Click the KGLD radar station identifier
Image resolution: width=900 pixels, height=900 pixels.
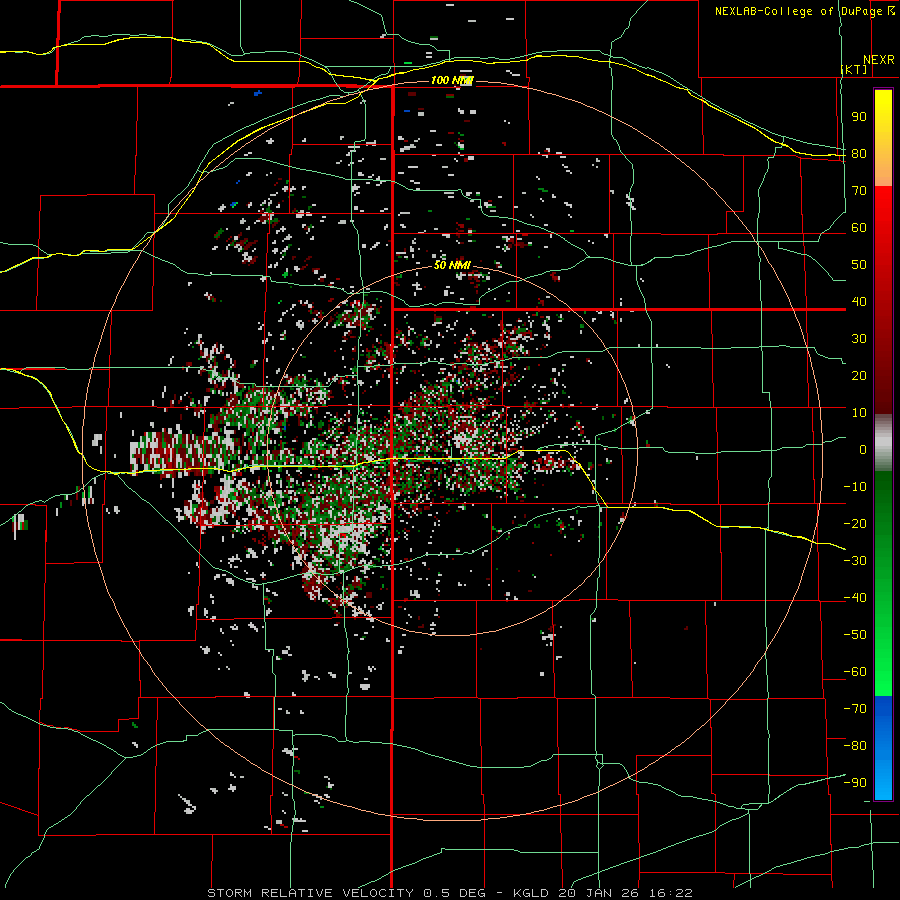click(529, 893)
